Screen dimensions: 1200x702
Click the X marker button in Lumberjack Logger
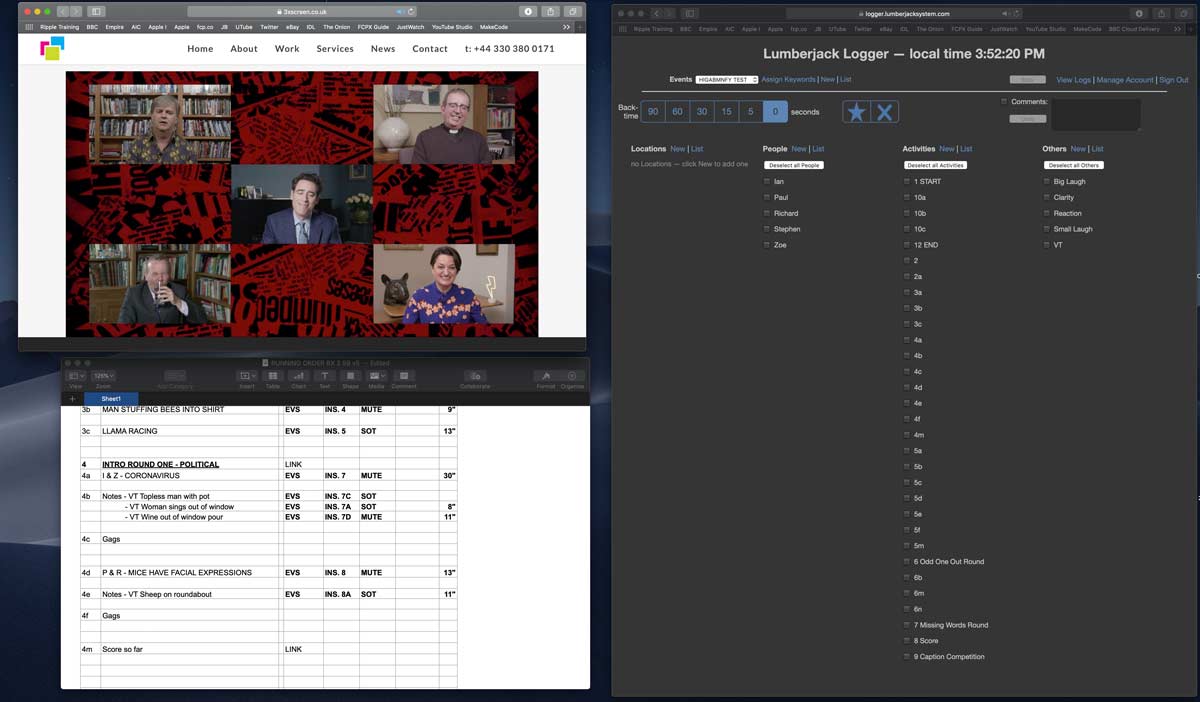click(884, 112)
